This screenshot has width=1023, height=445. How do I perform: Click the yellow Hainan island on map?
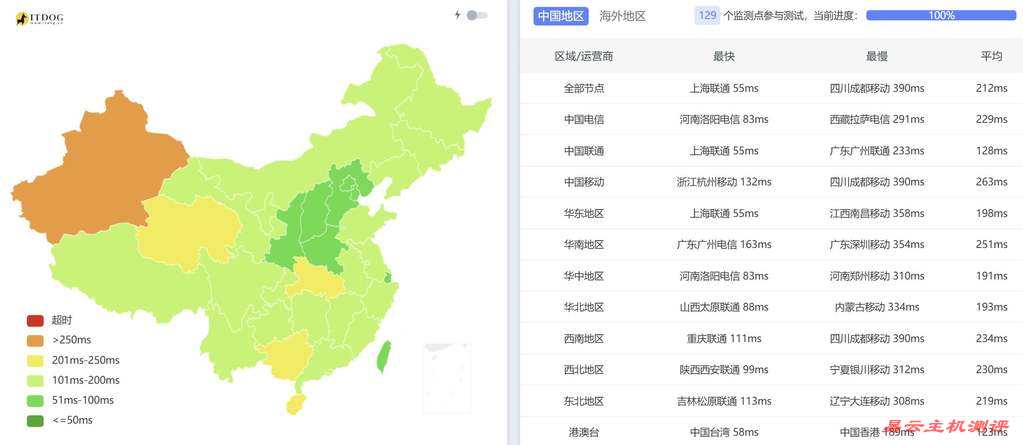[x=295, y=404]
